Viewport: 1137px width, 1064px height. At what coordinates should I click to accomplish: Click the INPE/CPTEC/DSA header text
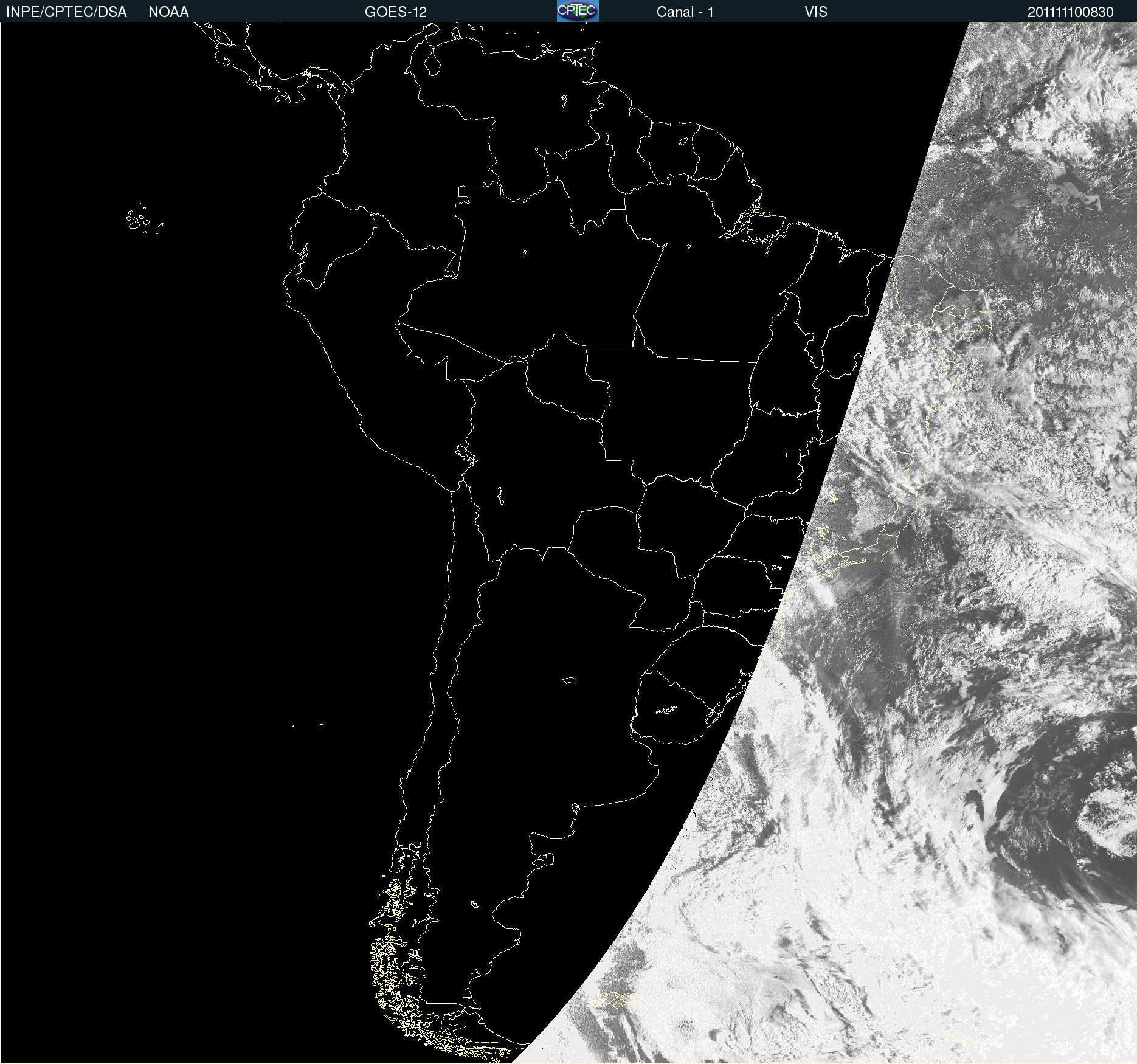[x=66, y=12]
